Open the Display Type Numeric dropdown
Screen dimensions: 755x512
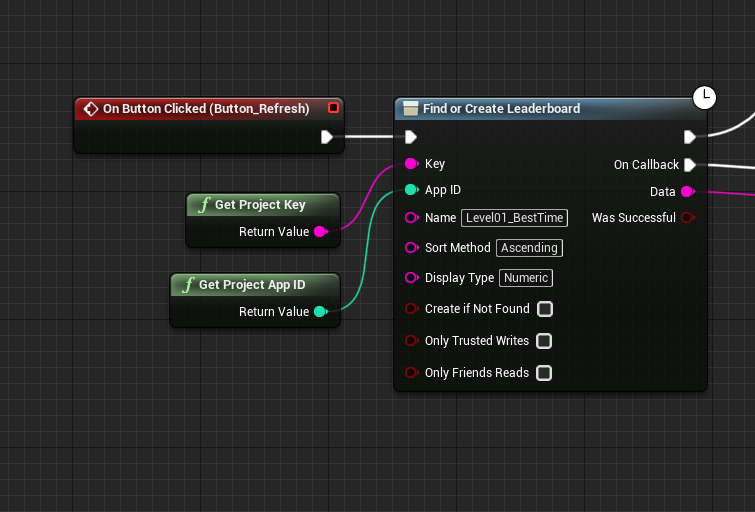(x=526, y=278)
